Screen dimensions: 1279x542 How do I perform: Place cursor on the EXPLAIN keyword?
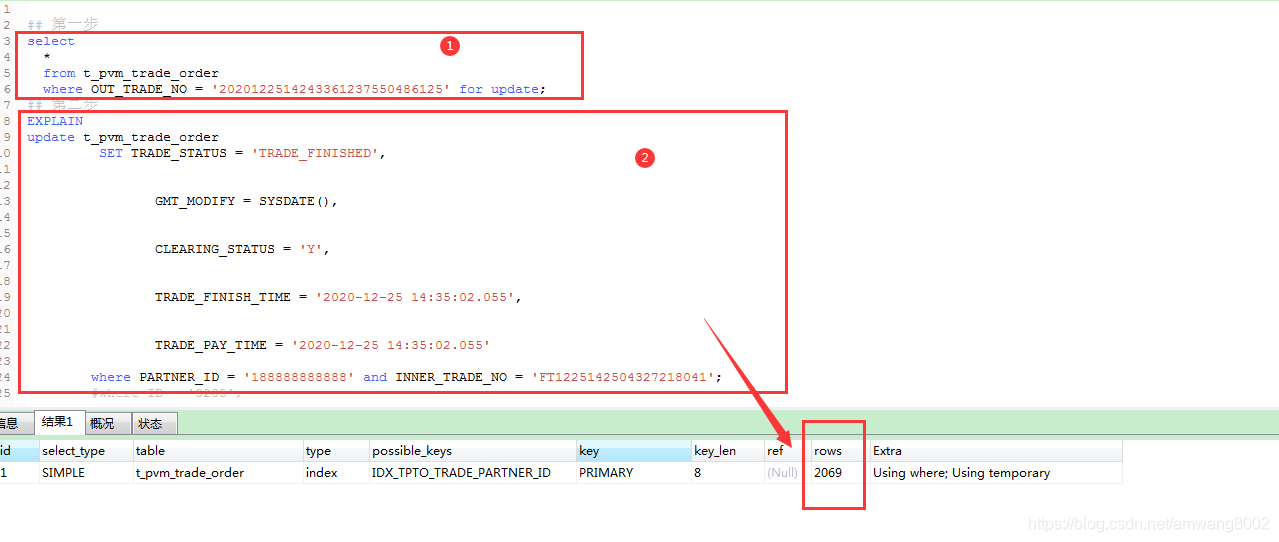pos(55,121)
